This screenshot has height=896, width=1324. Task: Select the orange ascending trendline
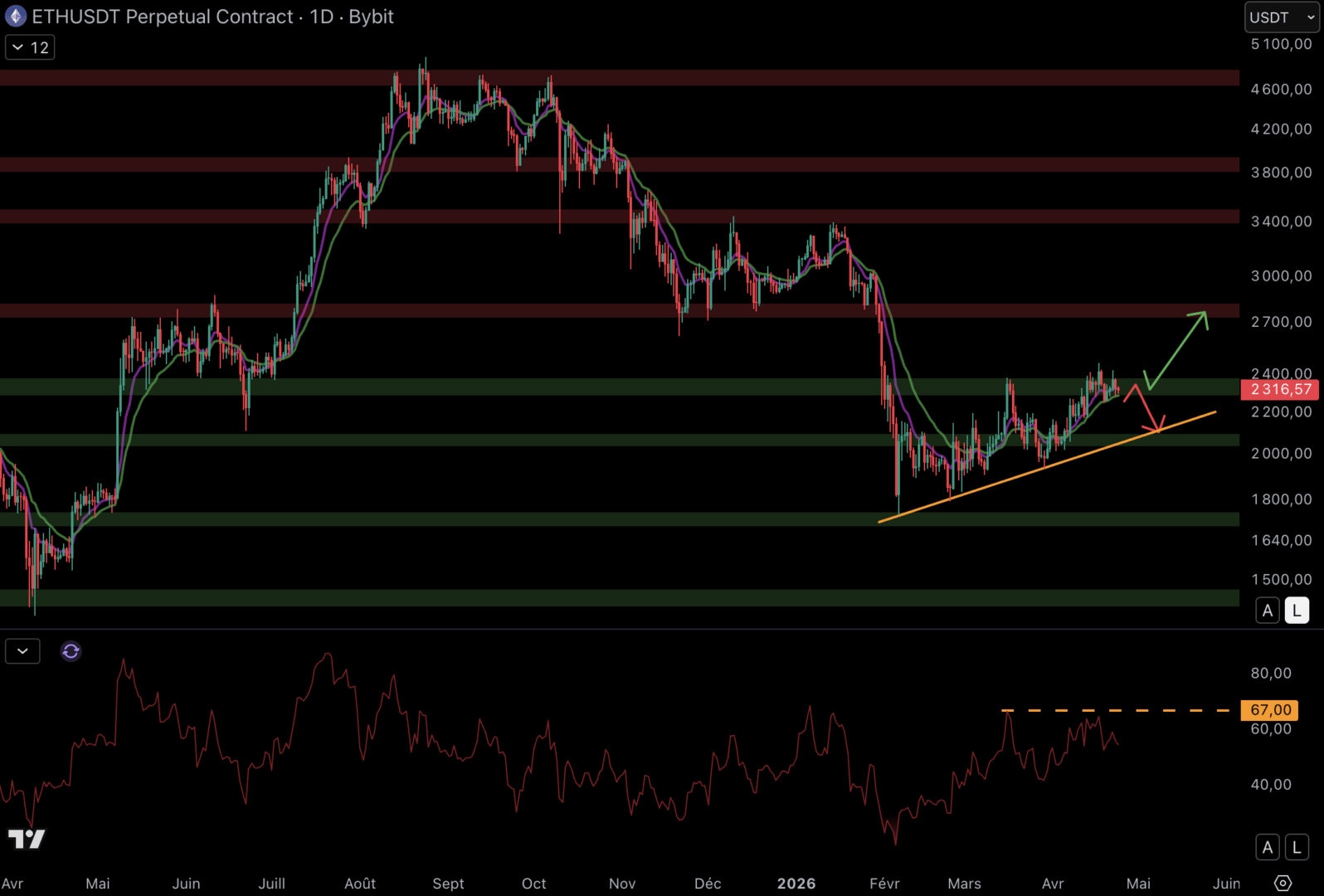tap(1045, 467)
